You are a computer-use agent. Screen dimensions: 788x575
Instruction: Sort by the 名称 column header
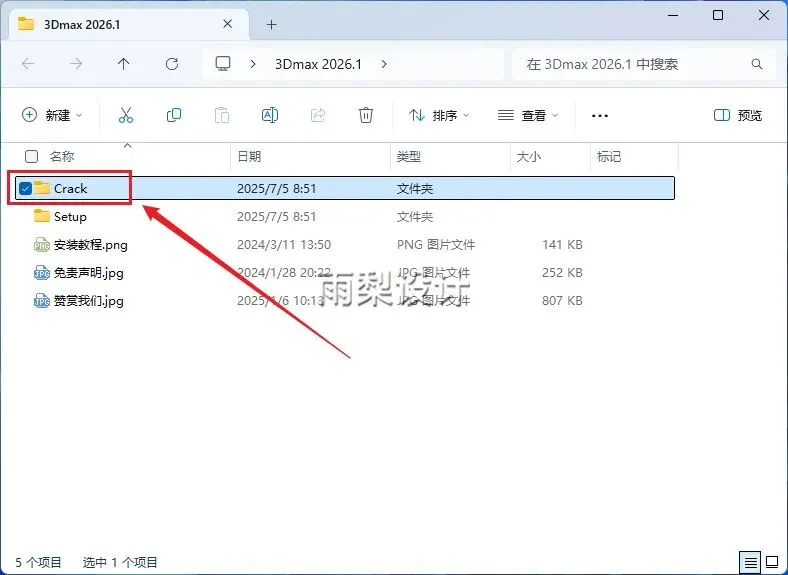click(62, 156)
